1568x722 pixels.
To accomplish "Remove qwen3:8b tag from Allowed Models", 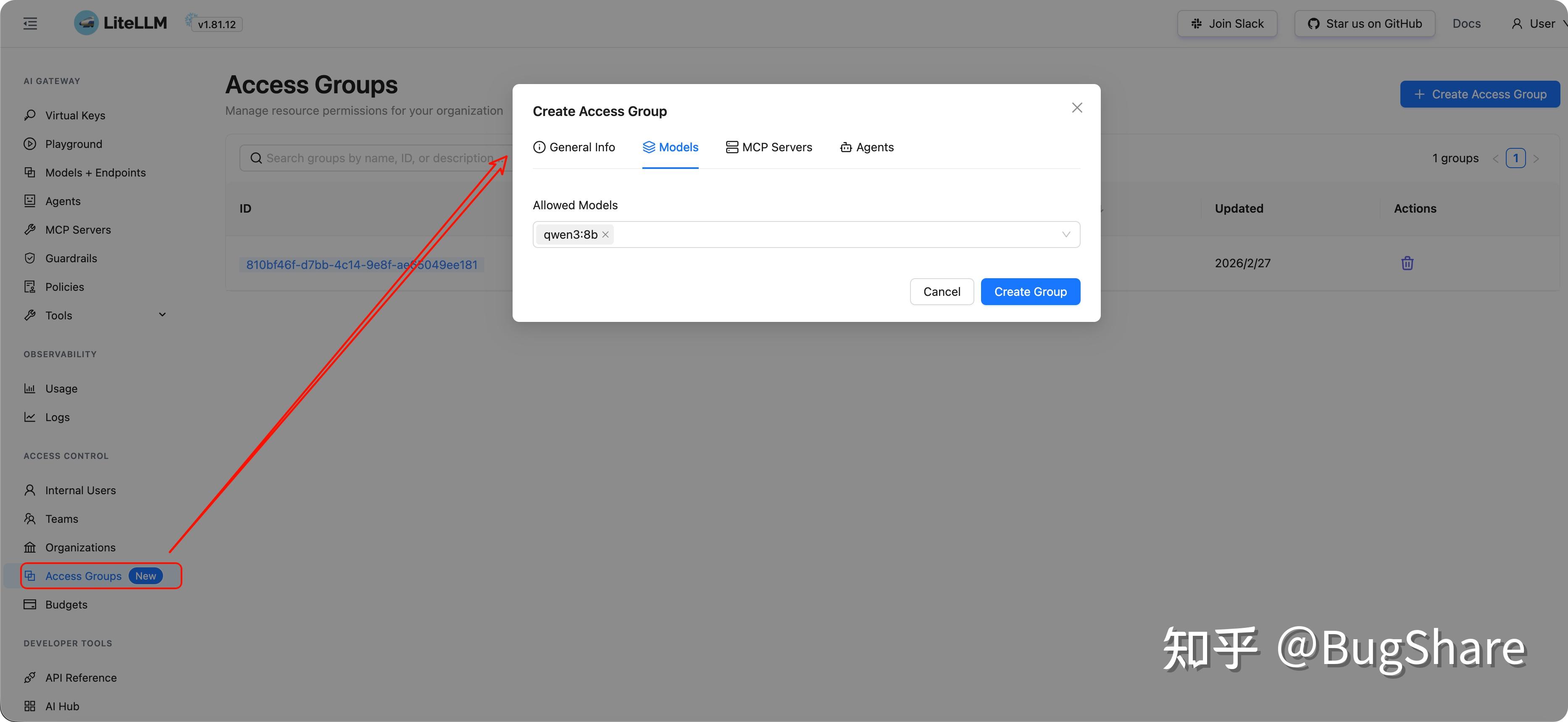I will pyautogui.click(x=605, y=235).
